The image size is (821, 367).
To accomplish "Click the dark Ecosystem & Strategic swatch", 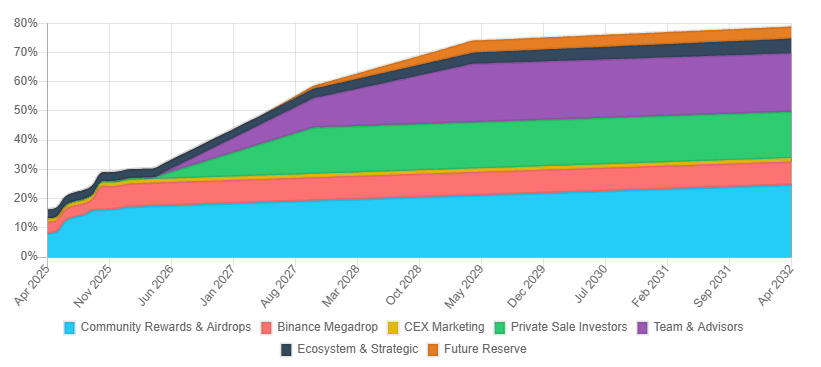I will pos(286,350).
